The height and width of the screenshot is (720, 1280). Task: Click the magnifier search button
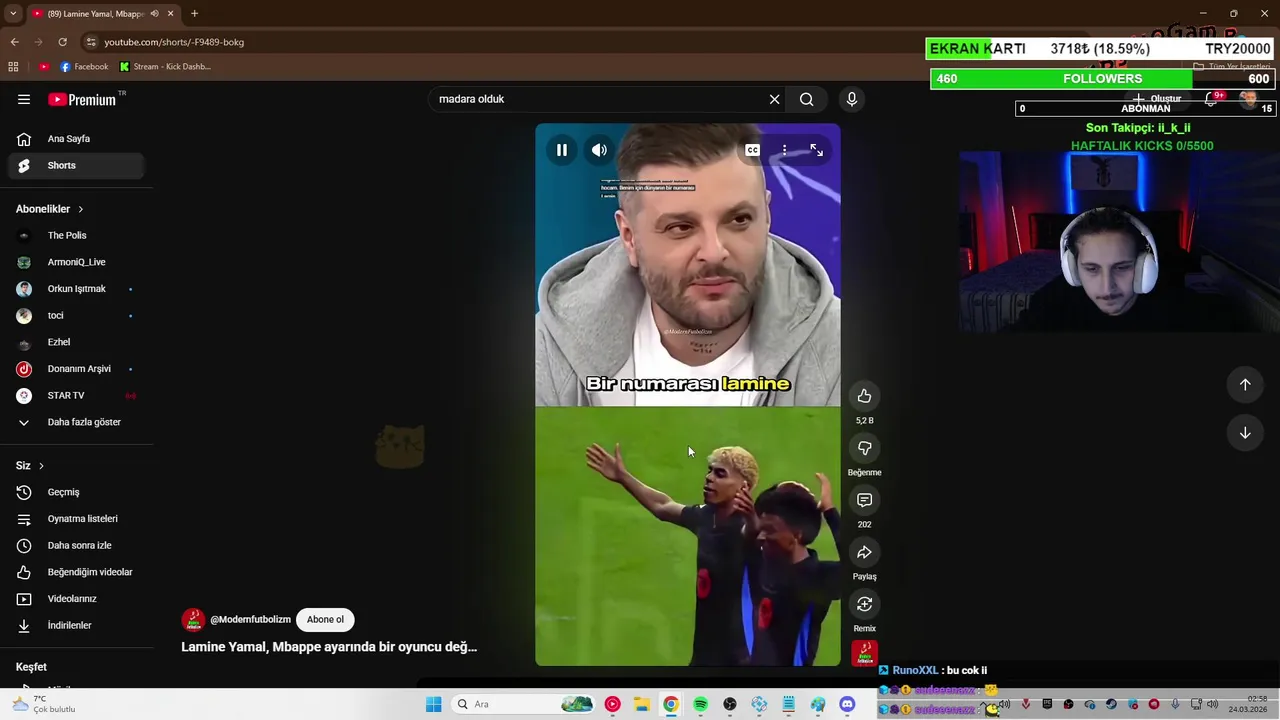(x=806, y=99)
